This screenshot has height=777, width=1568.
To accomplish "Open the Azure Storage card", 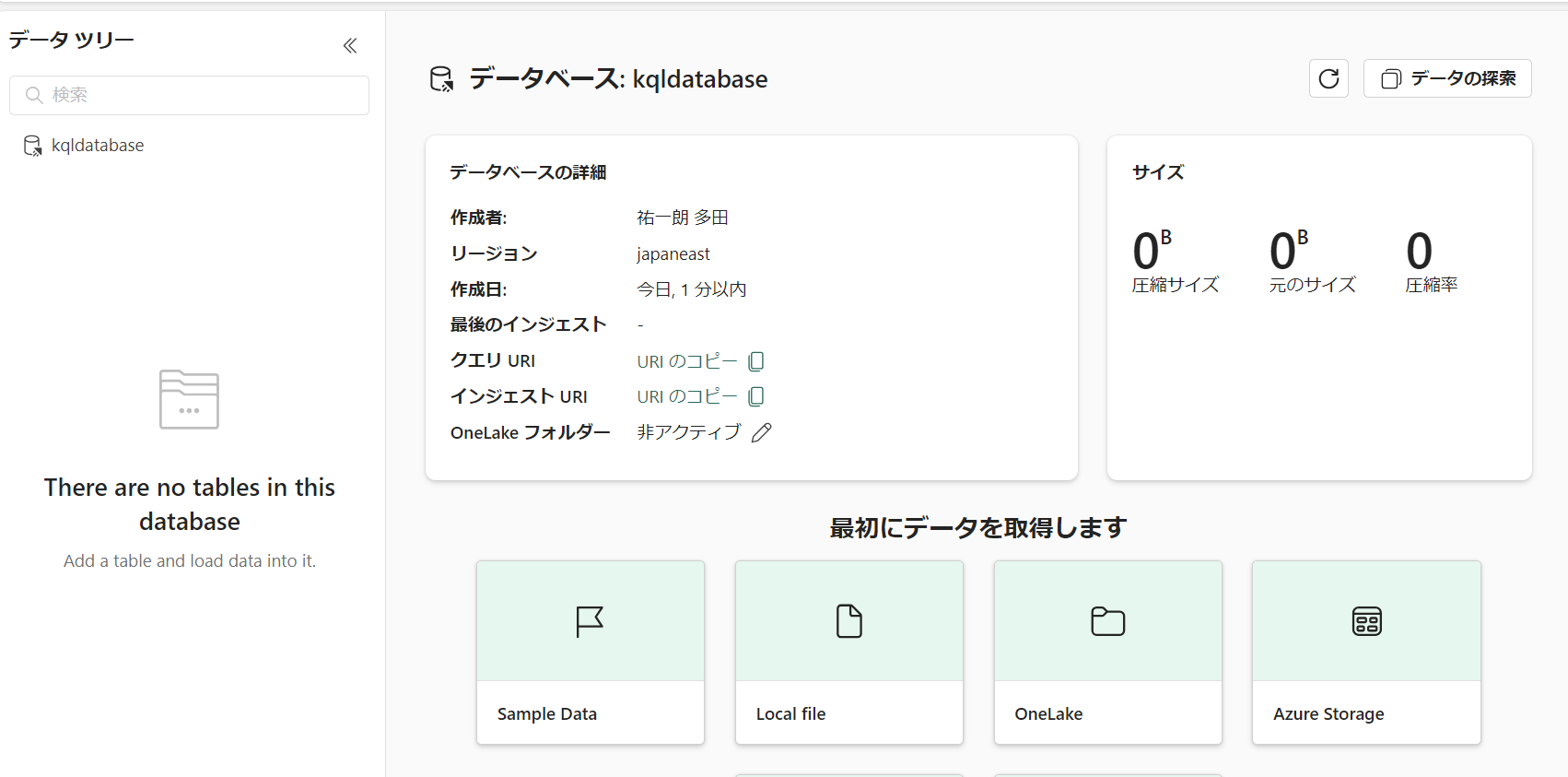I will 1366,653.
